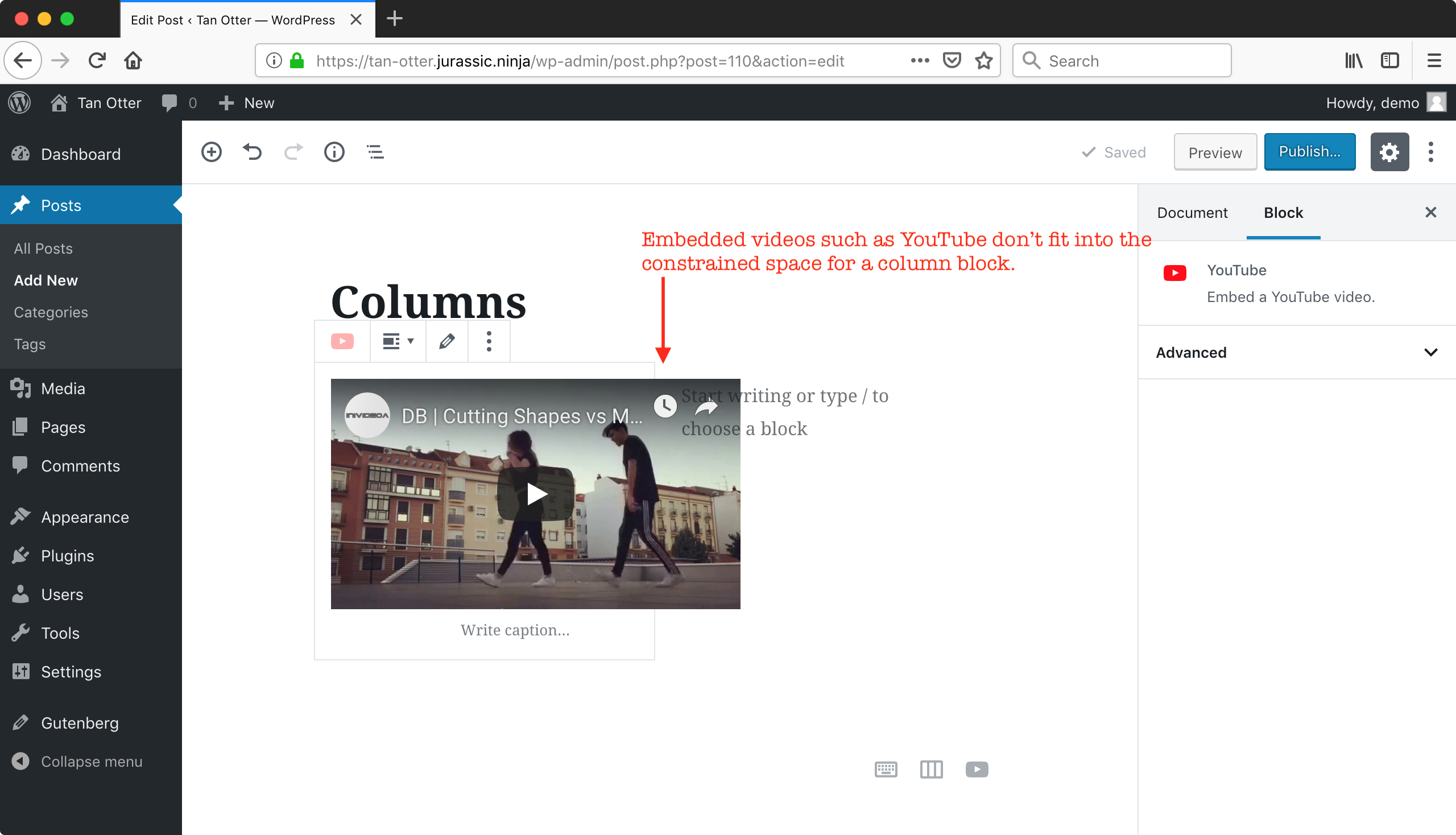Screen dimensions: 1456x835
Task: Reload the page with refresh icon
Action: (x=97, y=60)
